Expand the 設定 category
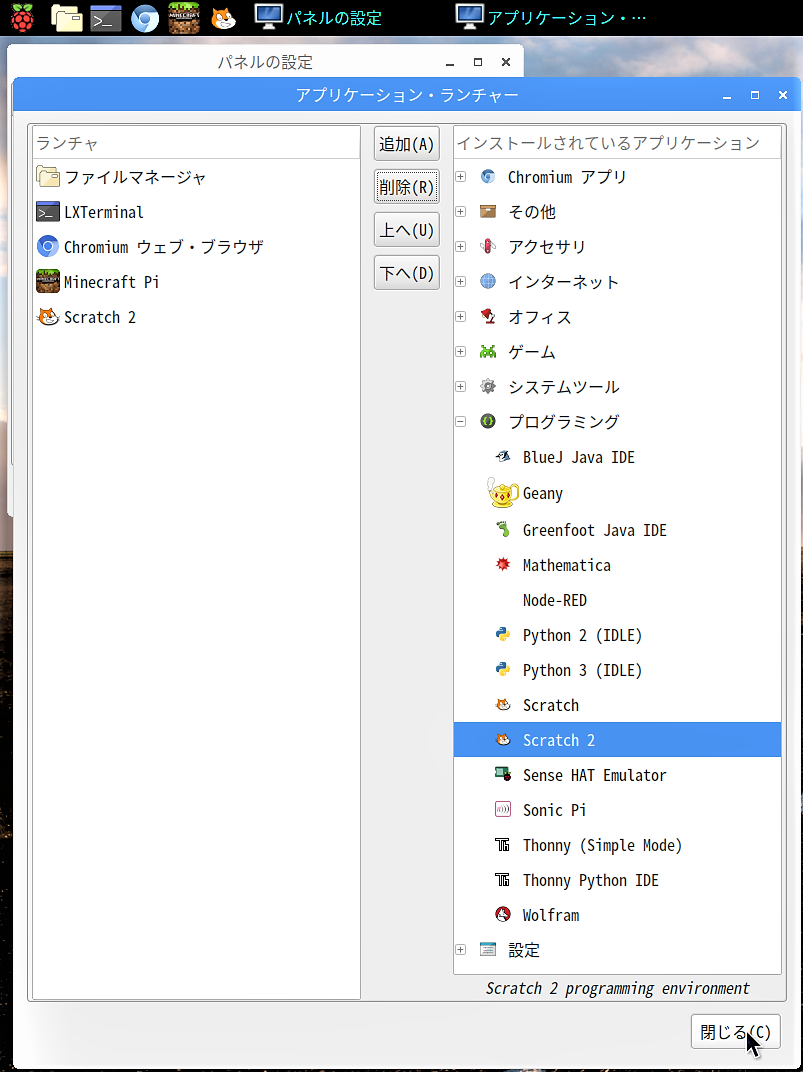 click(x=461, y=950)
